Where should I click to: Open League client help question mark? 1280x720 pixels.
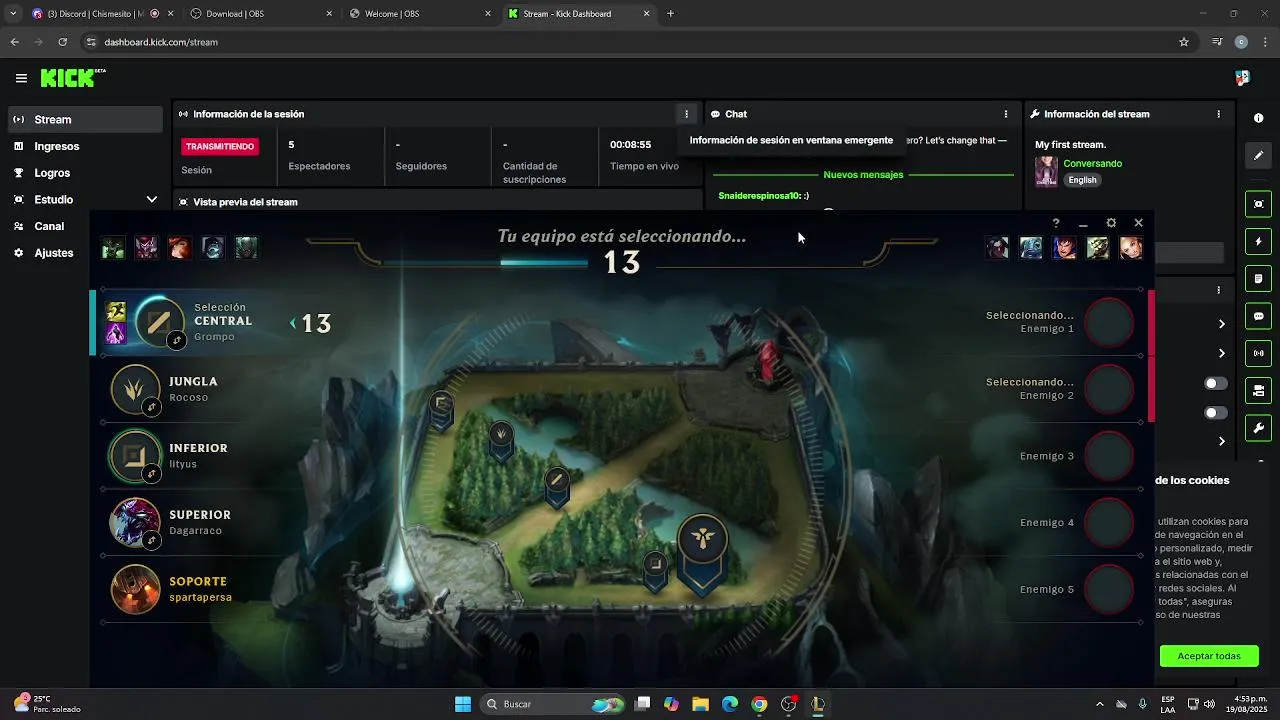[1055, 223]
